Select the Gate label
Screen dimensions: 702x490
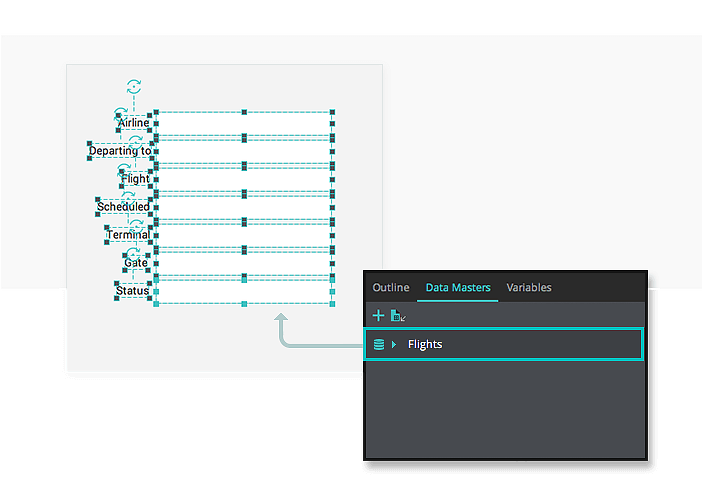click(x=136, y=262)
